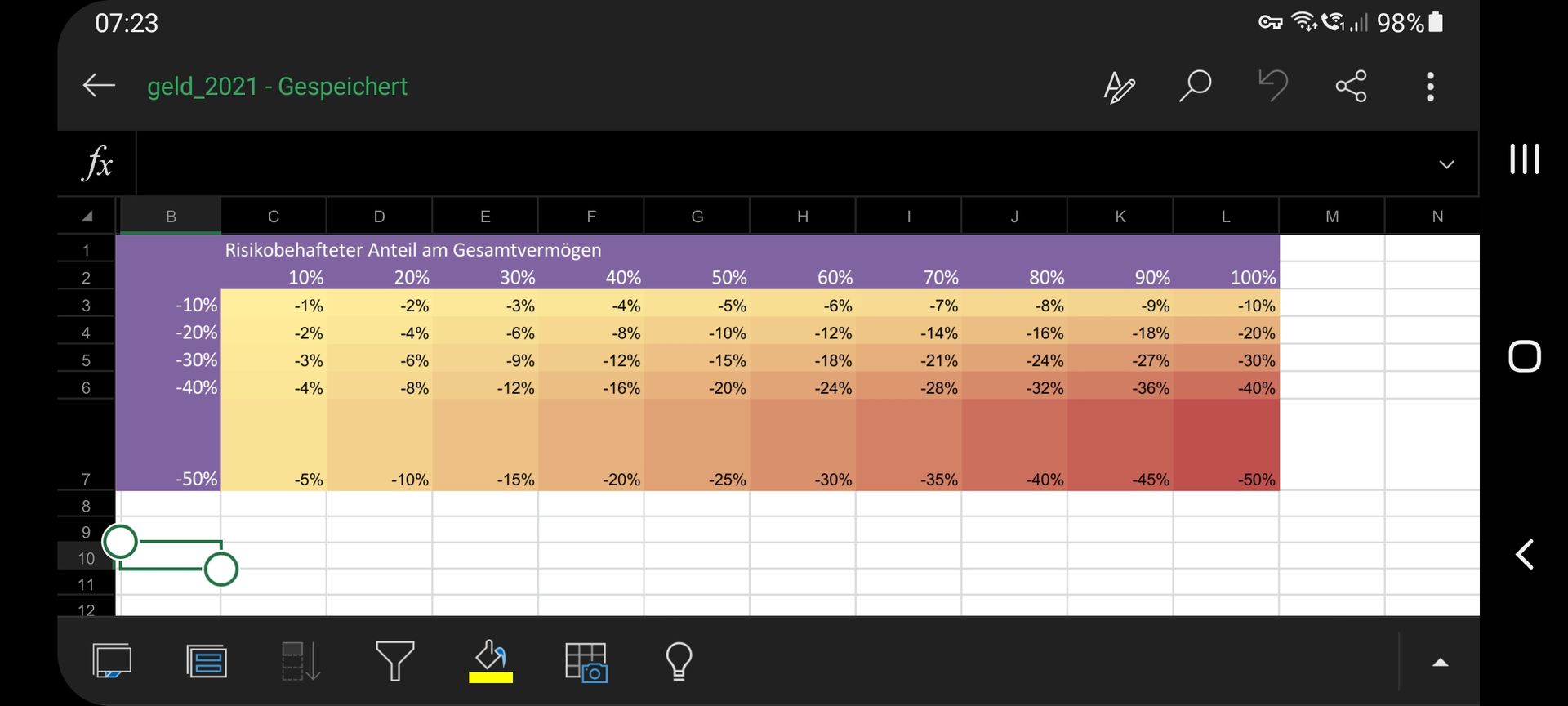Viewport: 1568px width, 706px height.
Task: Open the Tell Me lightbulb
Action: pos(679,661)
